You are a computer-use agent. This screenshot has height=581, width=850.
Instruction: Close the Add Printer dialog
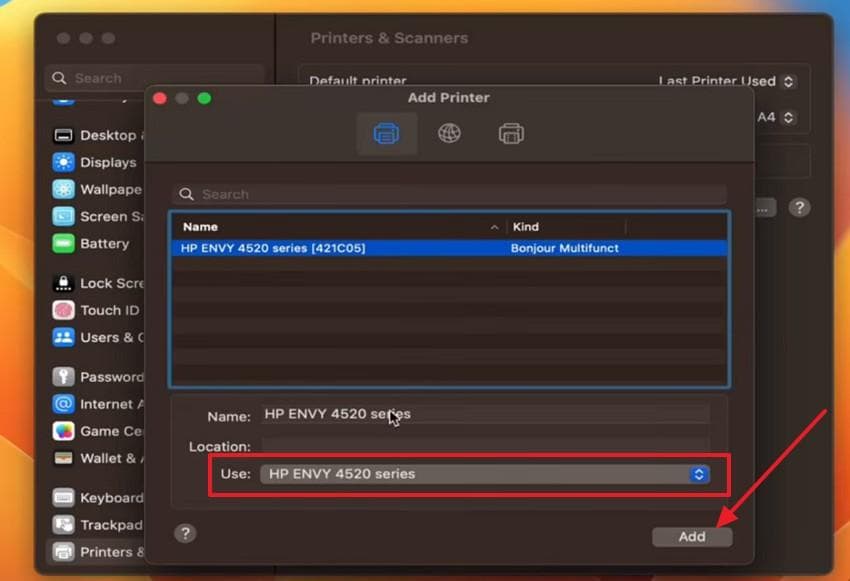(160, 98)
